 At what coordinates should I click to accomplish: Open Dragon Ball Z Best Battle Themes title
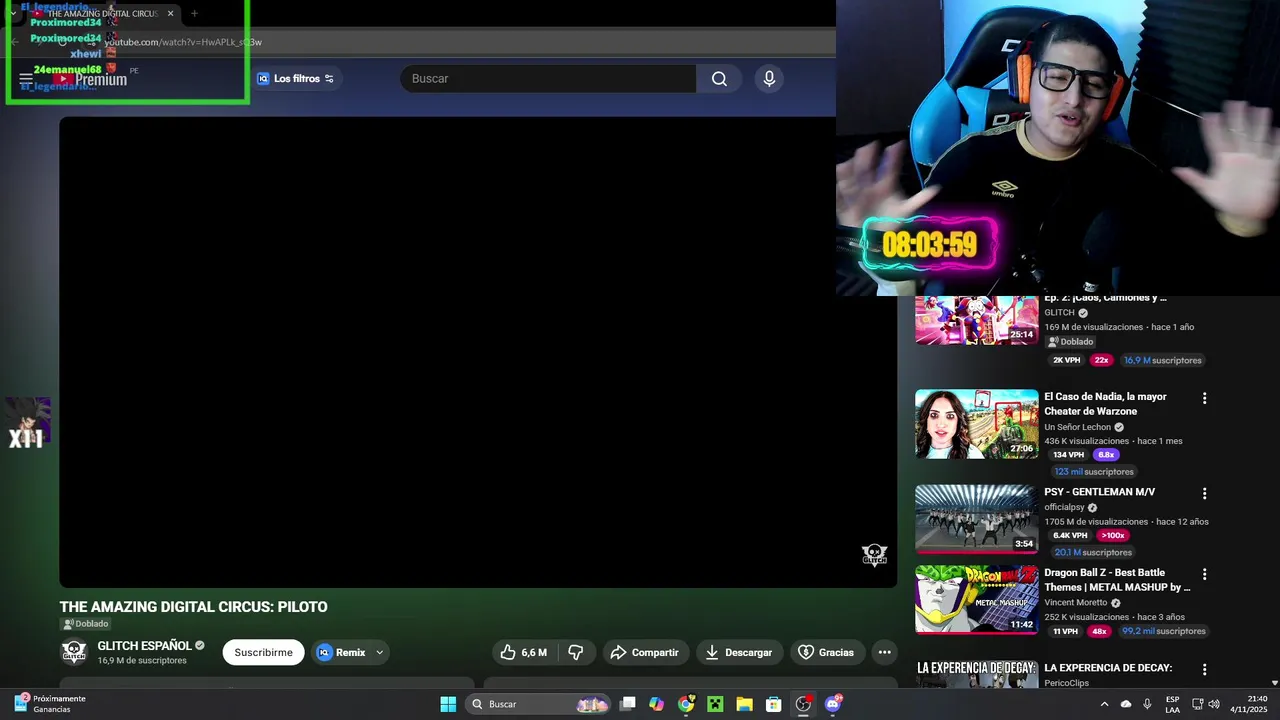click(1117, 580)
